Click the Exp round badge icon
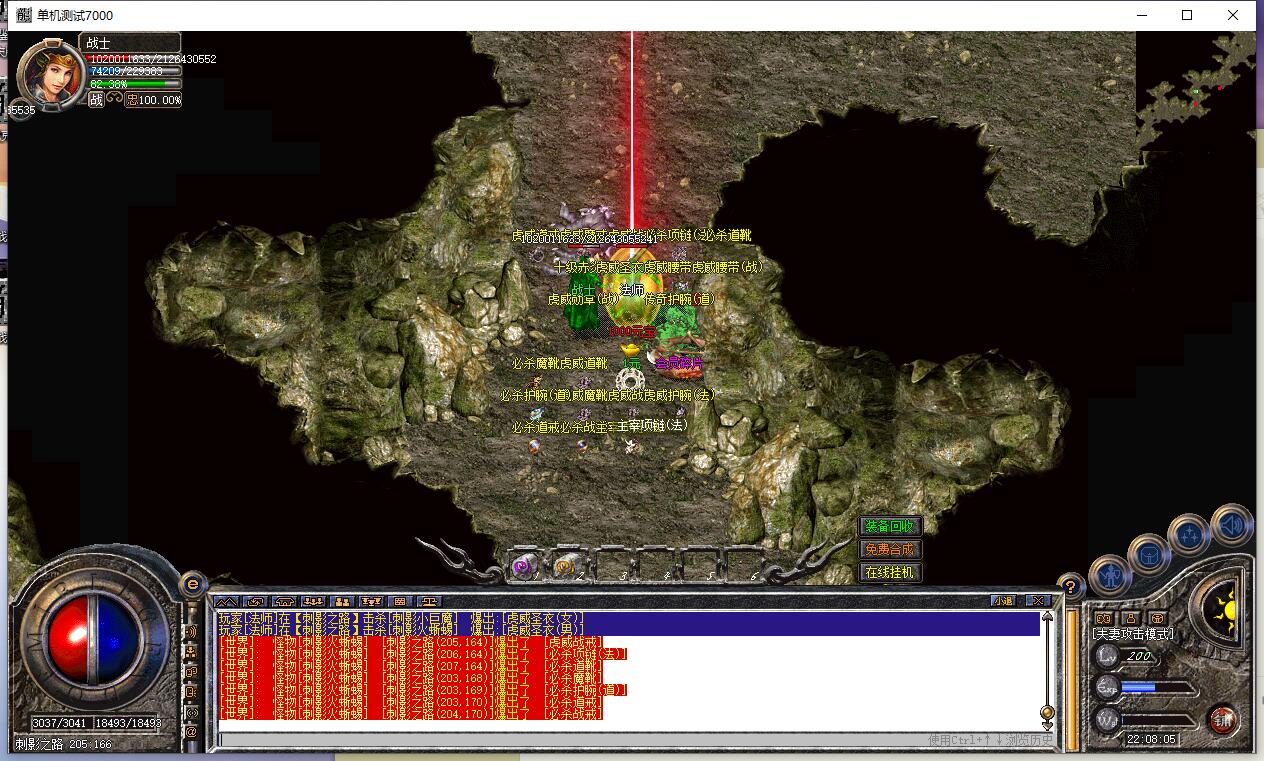 pos(1107,687)
